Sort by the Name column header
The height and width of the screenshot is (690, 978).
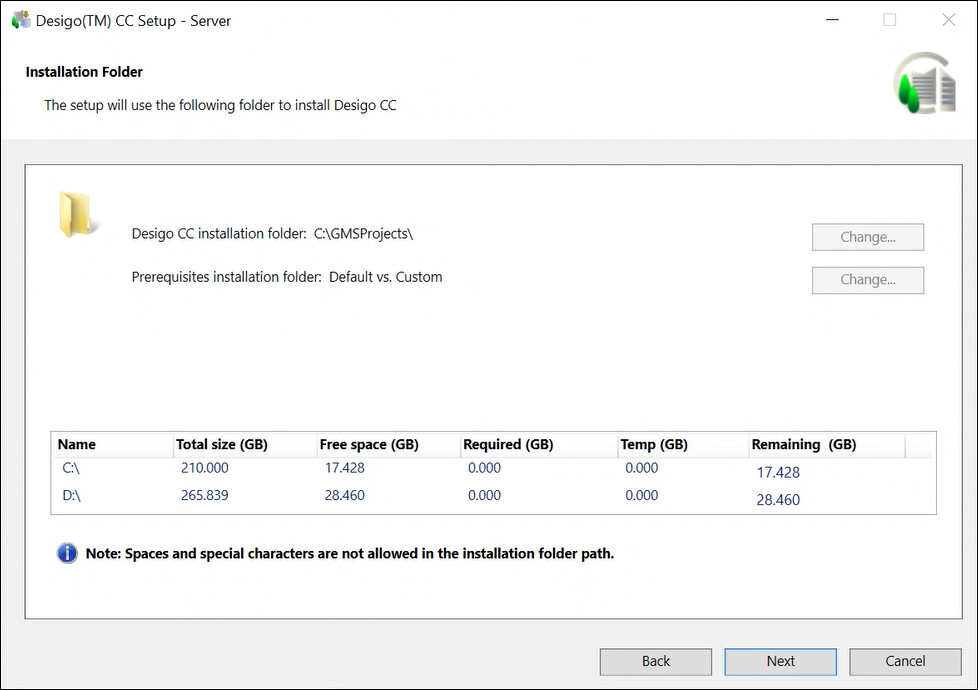[x=77, y=444]
